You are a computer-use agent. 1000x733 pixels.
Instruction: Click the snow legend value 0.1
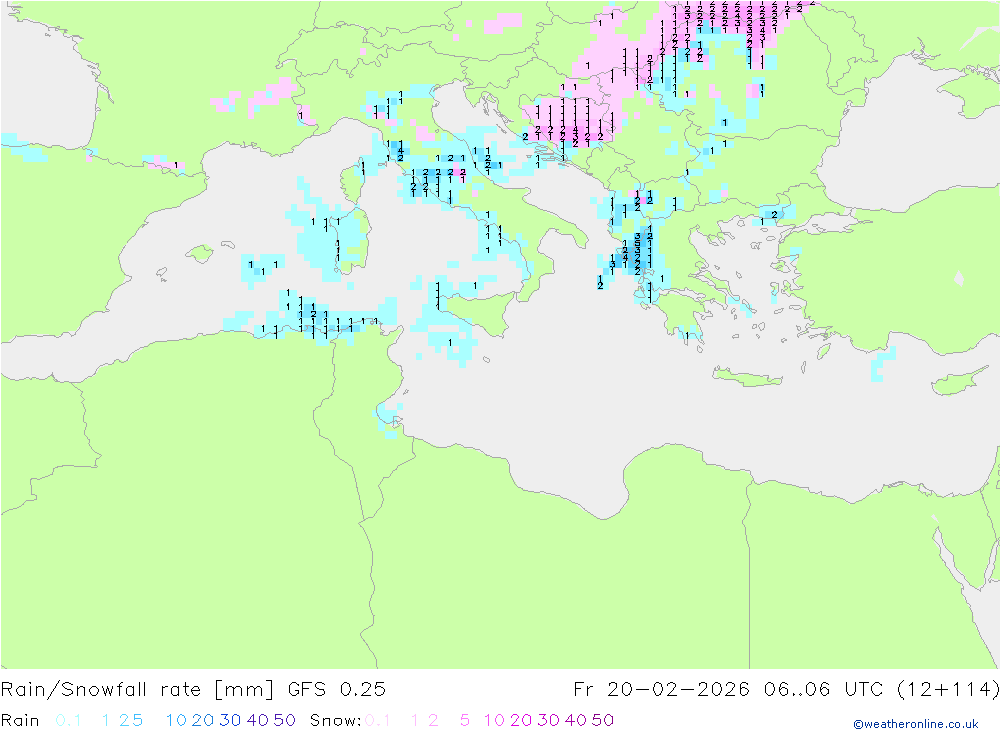point(378,720)
